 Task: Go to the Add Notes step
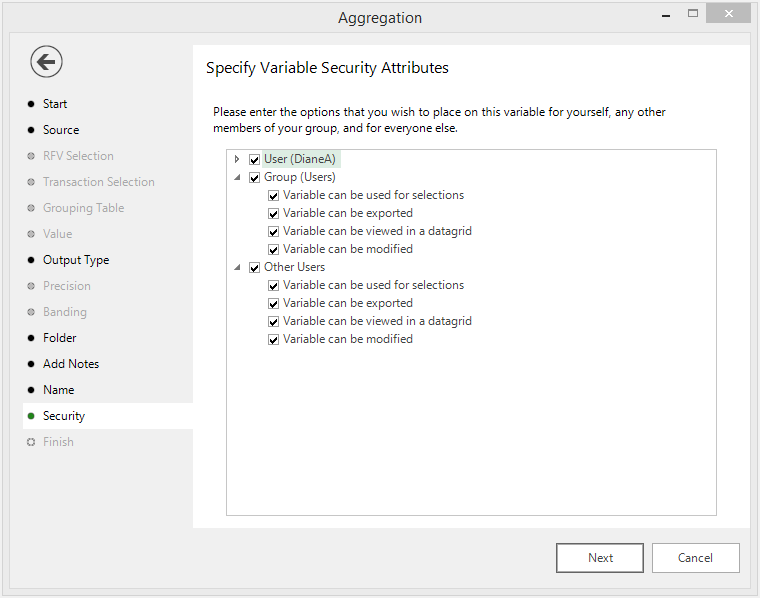pyautogui.click(x=71, y=364)
